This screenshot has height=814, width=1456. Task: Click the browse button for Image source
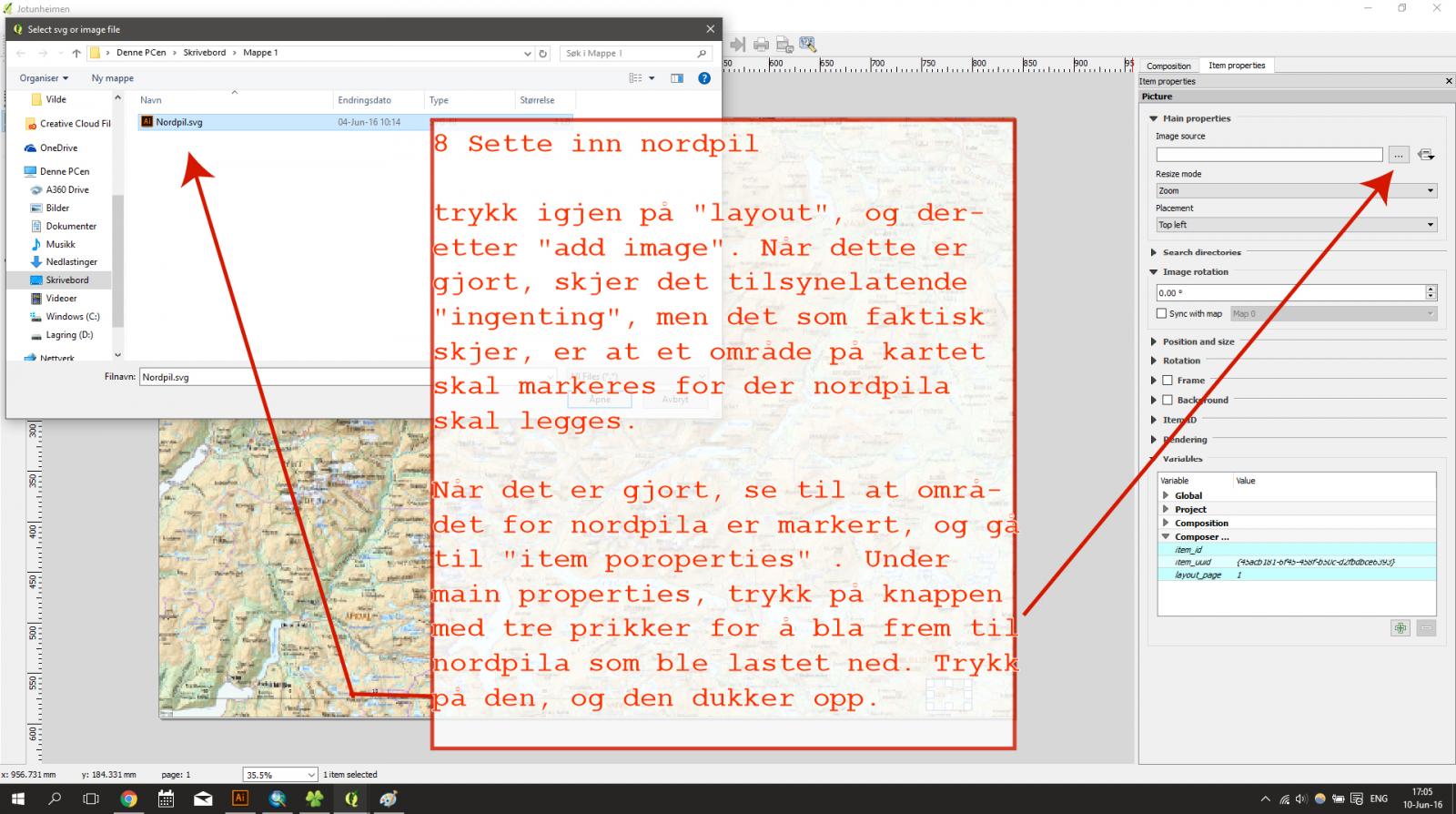(1399, 155)
